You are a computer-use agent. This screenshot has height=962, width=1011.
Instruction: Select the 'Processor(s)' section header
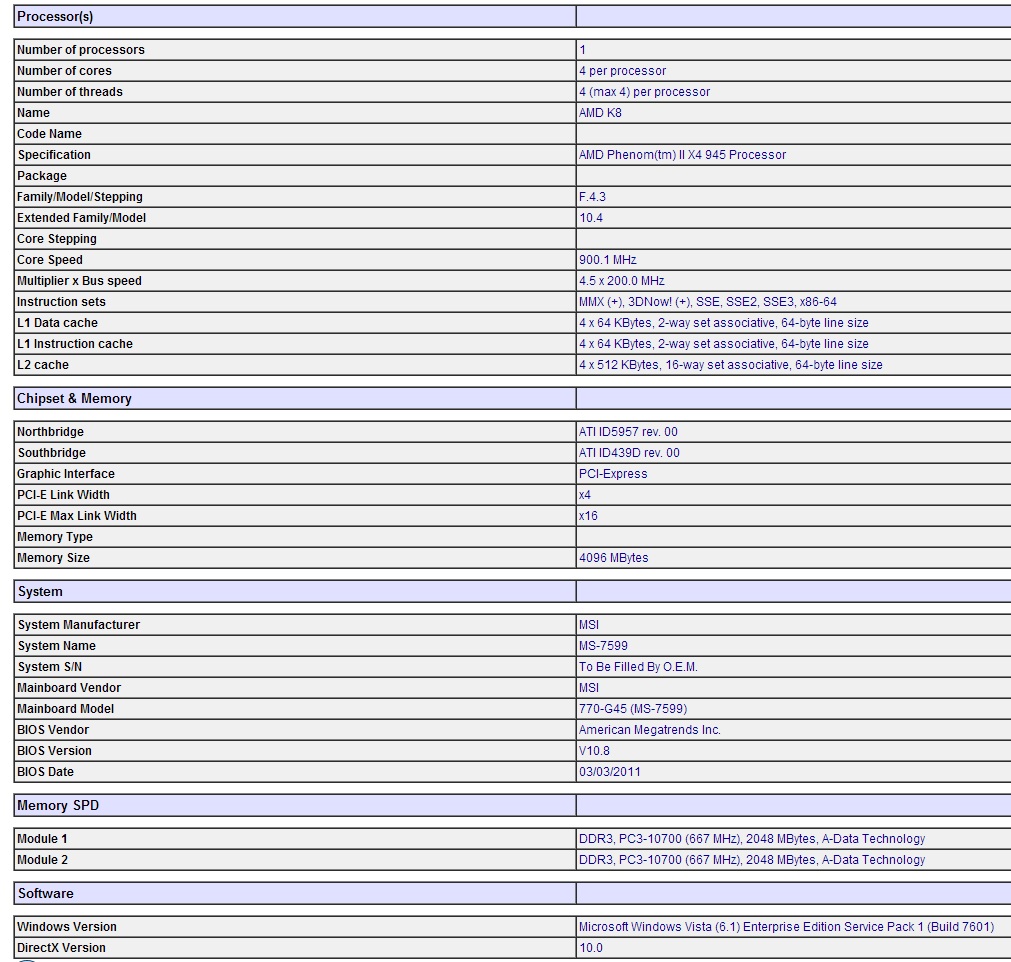[x=55, y=17]
